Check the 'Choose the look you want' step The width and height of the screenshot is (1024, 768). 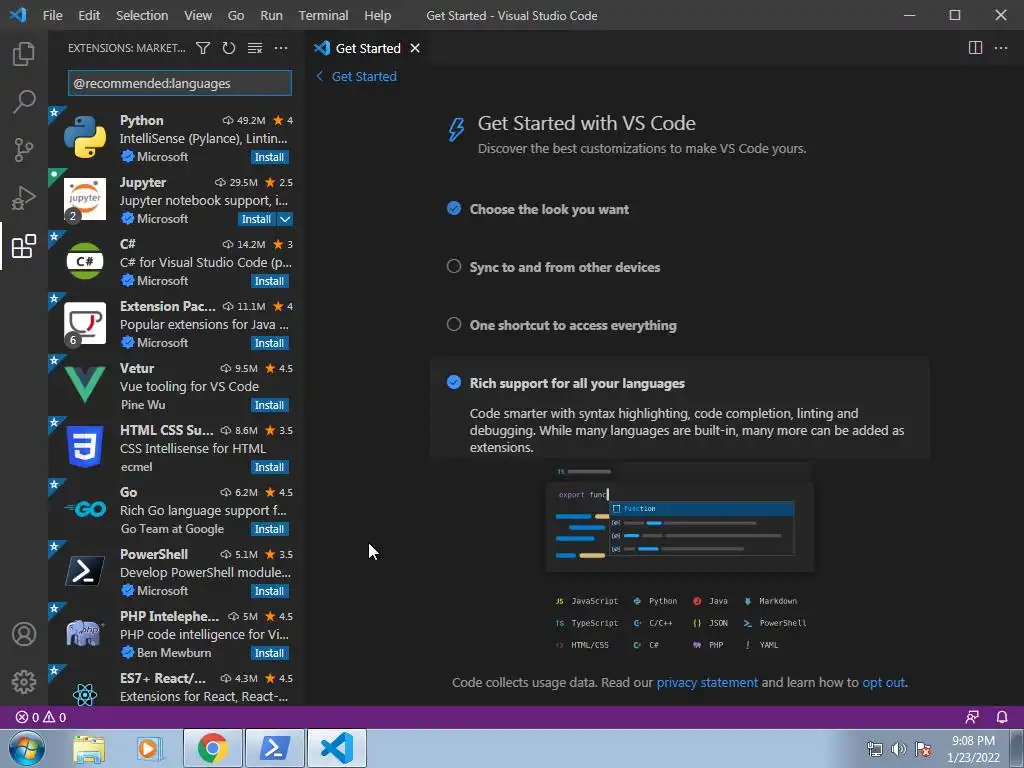[454, 209]
